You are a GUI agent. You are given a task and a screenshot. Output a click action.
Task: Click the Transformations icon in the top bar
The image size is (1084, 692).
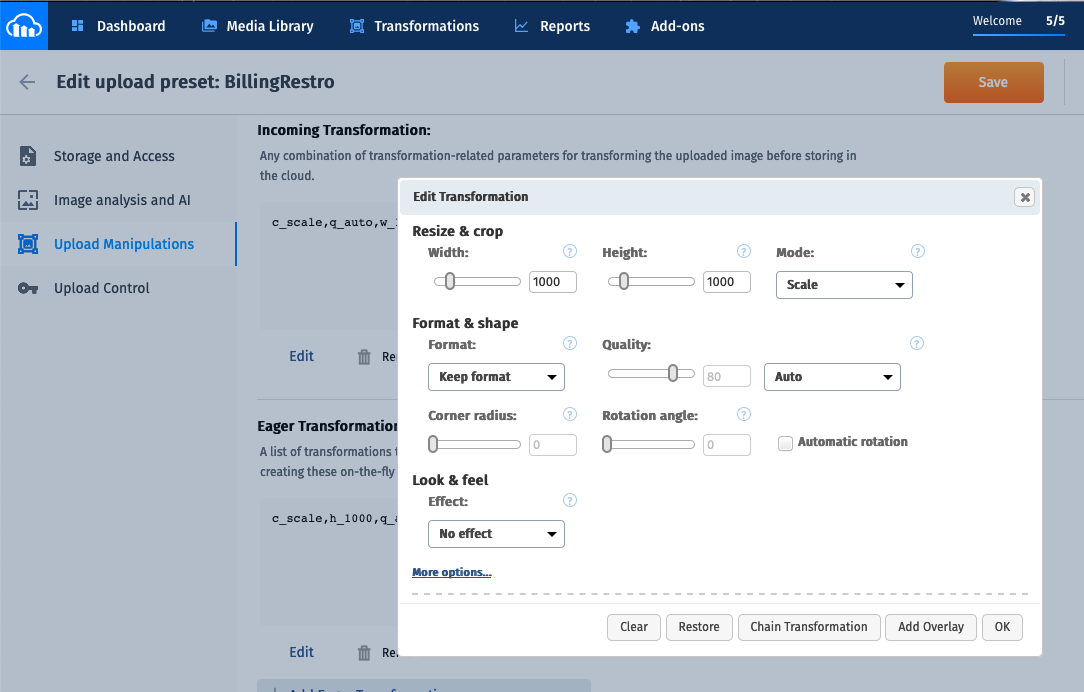point(357,26)
